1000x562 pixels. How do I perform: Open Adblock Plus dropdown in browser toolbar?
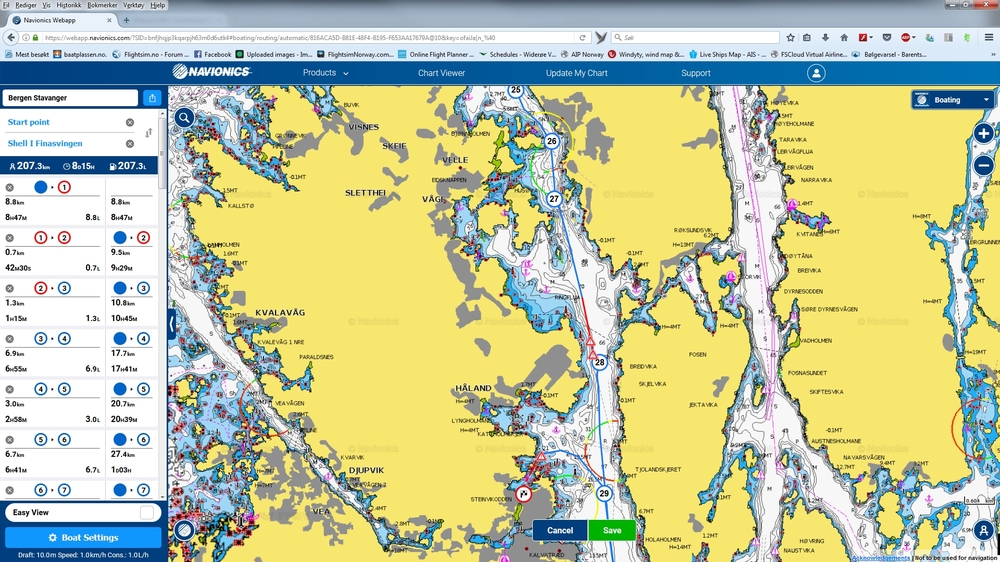[x=908, y=38]
